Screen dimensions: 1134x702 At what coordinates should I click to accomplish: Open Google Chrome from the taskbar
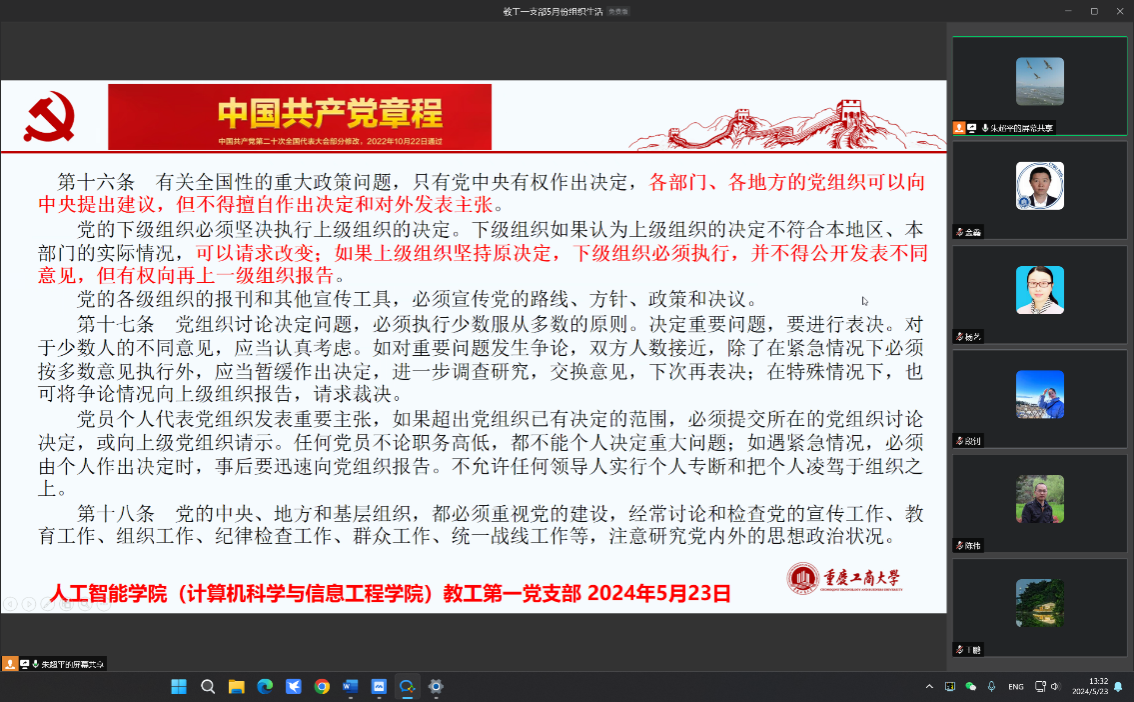point(322,687)
